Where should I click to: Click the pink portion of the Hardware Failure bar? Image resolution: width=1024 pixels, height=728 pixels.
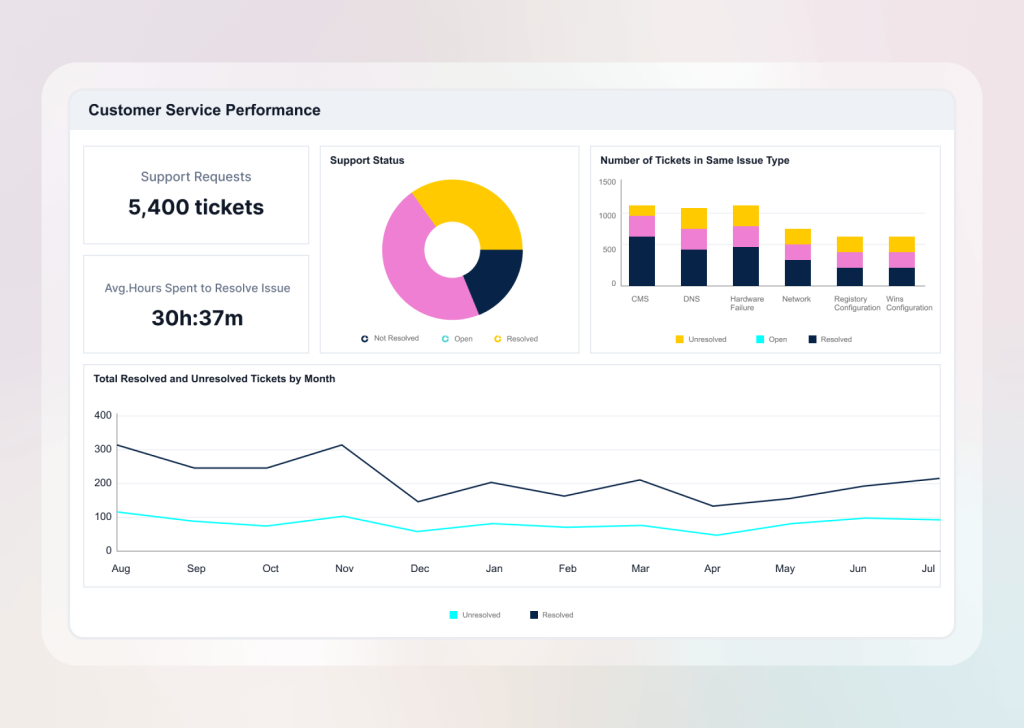tap(746, 236)
